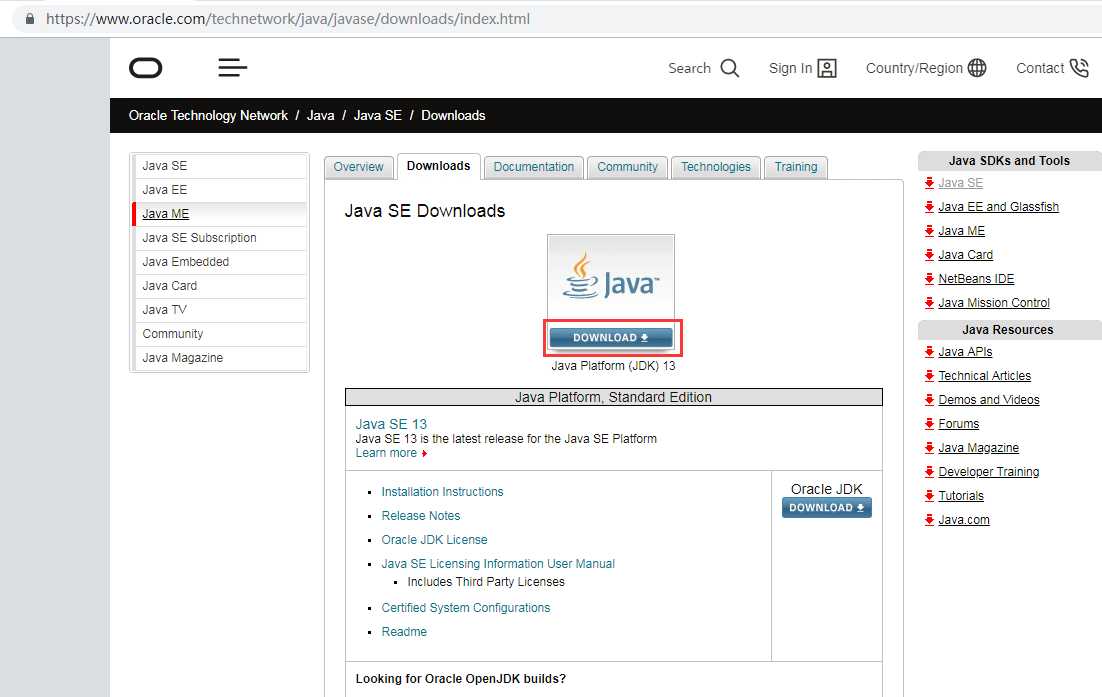Select the Downloads tab
Image resolution: width=1102 pixels, height=697 pixels.
tap(439, 167)
